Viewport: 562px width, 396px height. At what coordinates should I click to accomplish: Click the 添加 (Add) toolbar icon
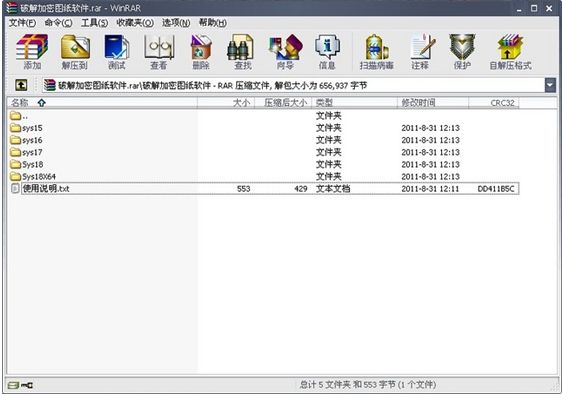coord(32,52)
